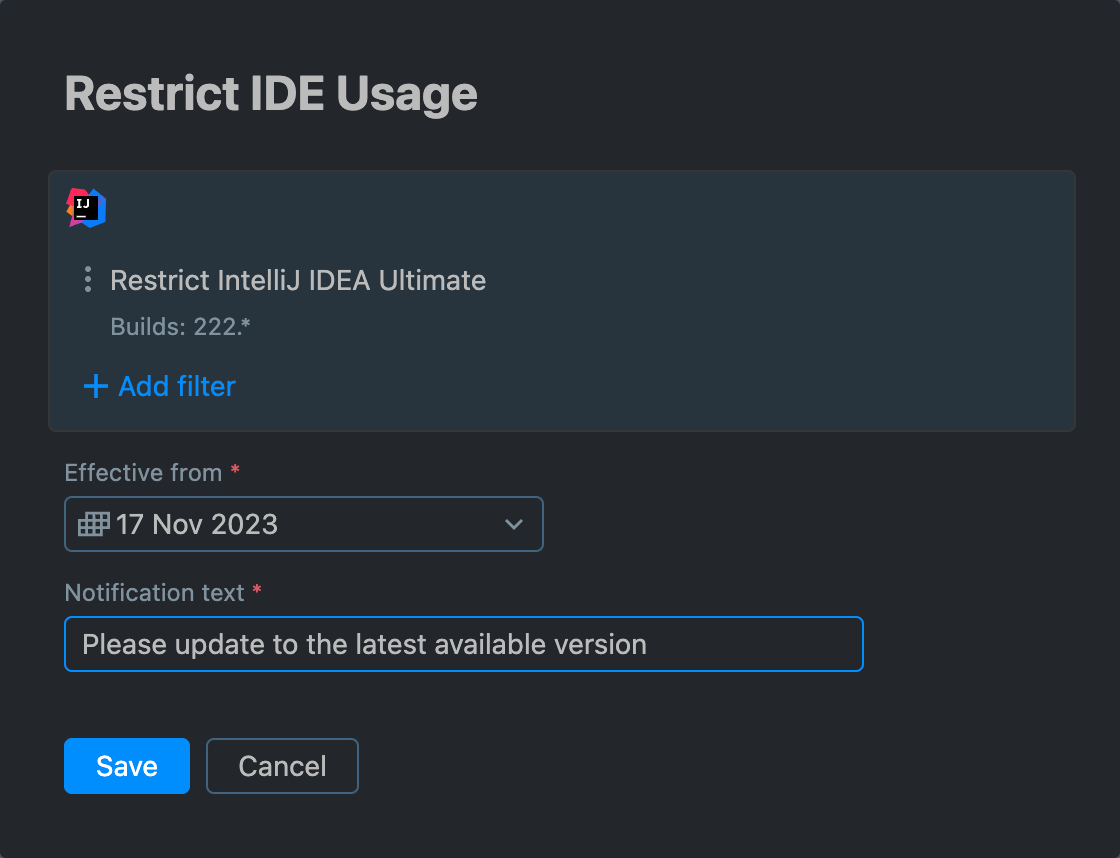Screen dimensions: 1120x858
Task: Open the kebab menu beside the restriction name
Action: [88, 280]
